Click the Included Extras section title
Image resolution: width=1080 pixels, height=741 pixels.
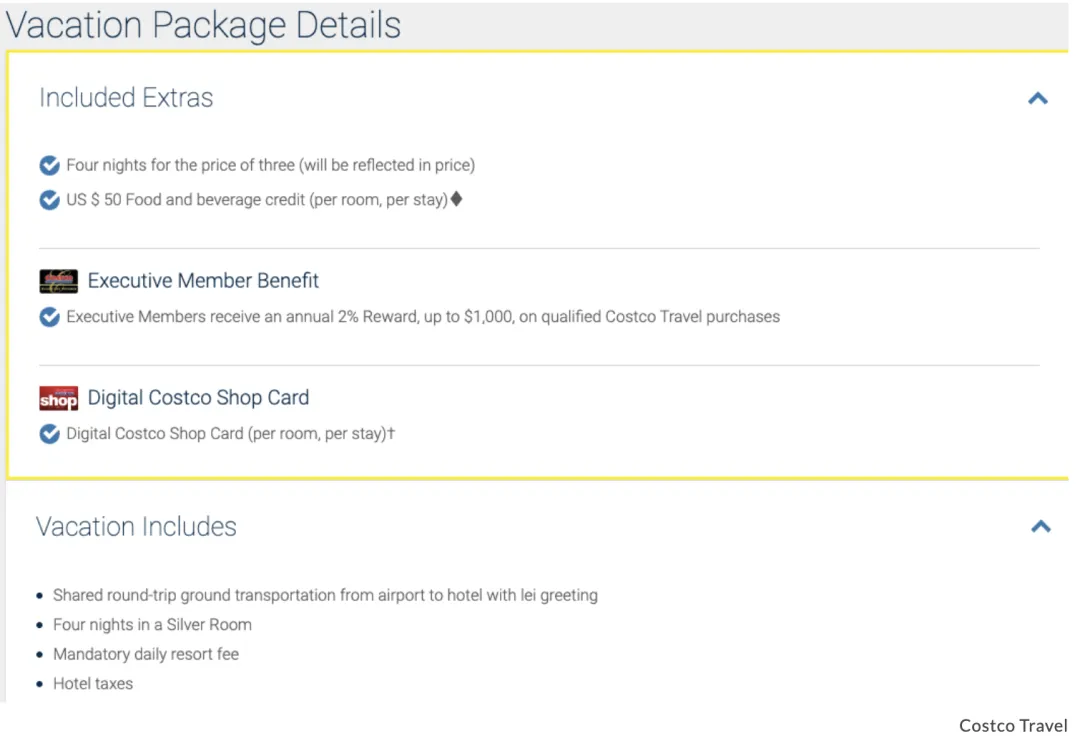[x=126, y=98]
